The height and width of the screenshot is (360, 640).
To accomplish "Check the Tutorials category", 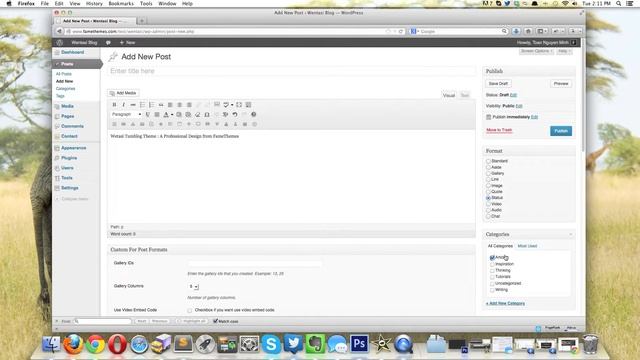I will click(x=492, y=277).
